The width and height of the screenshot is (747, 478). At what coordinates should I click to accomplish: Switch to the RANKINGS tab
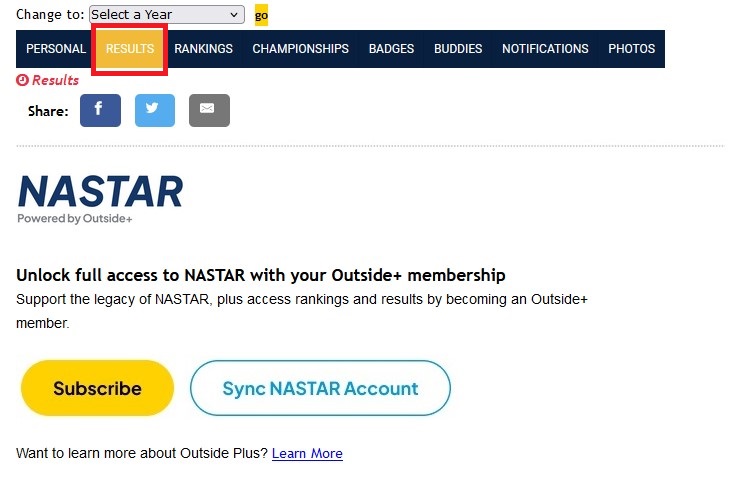(x=203, y=49)
